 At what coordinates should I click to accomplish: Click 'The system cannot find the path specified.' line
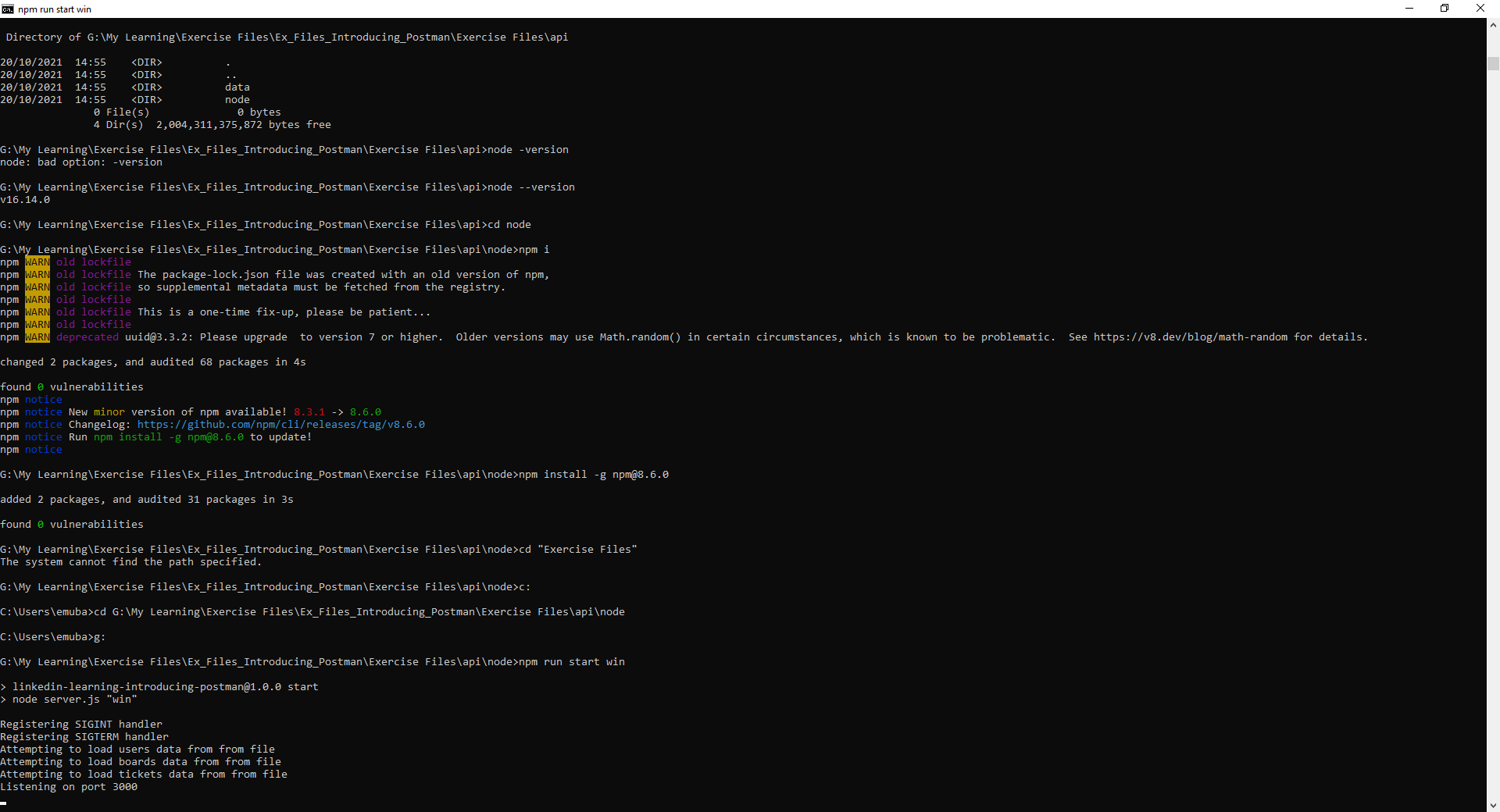coord(131,562)
